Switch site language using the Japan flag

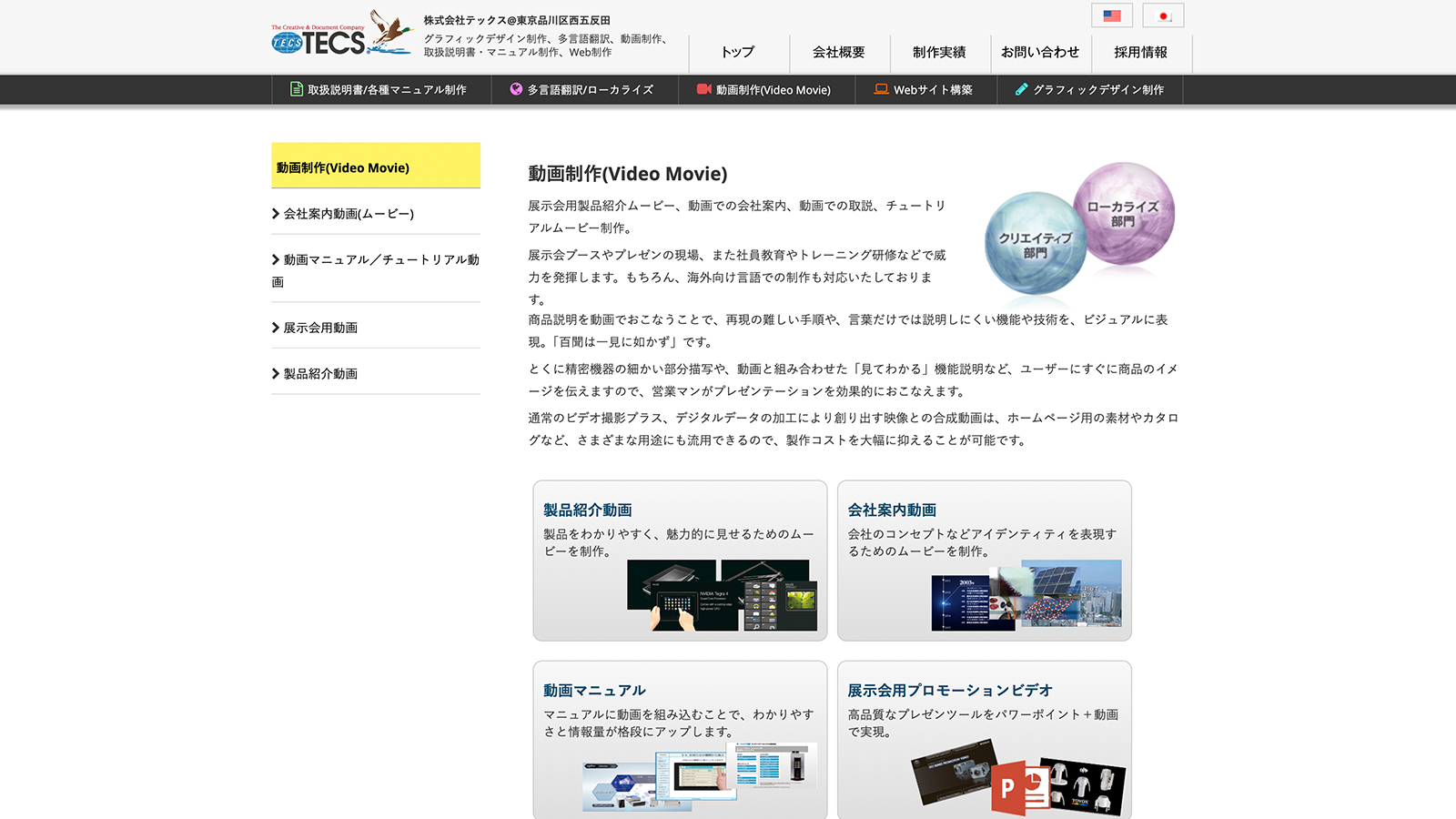[1165, 15]
